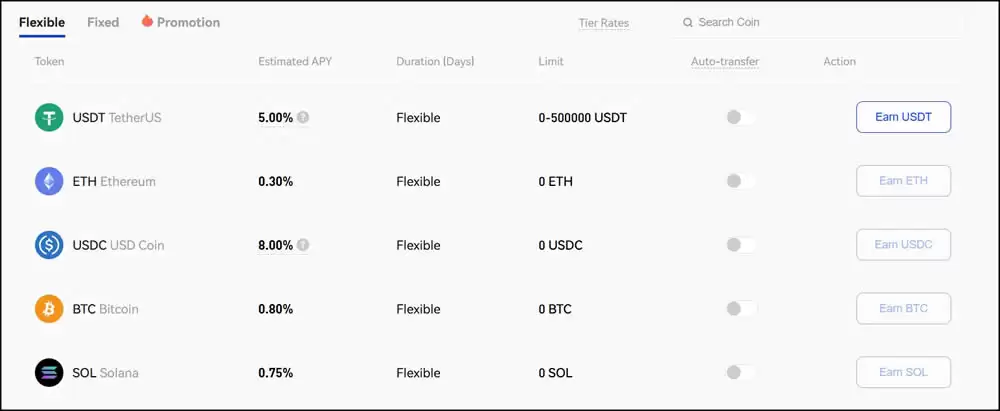Click the info icon beside 8.00% APY

(x=303, y=245)
